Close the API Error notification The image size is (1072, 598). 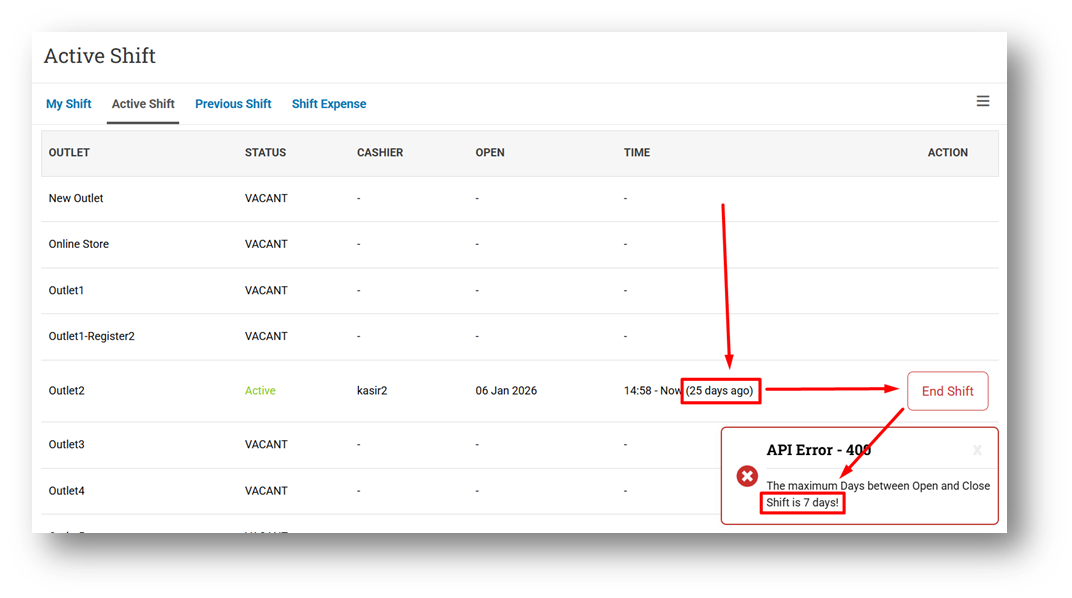(x=977, y=450)
